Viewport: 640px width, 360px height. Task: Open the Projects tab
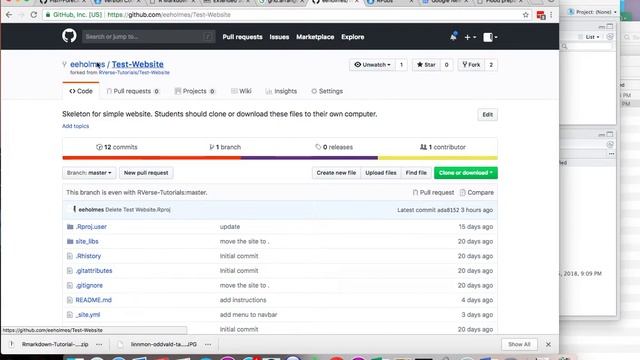(x=195, y=91)
